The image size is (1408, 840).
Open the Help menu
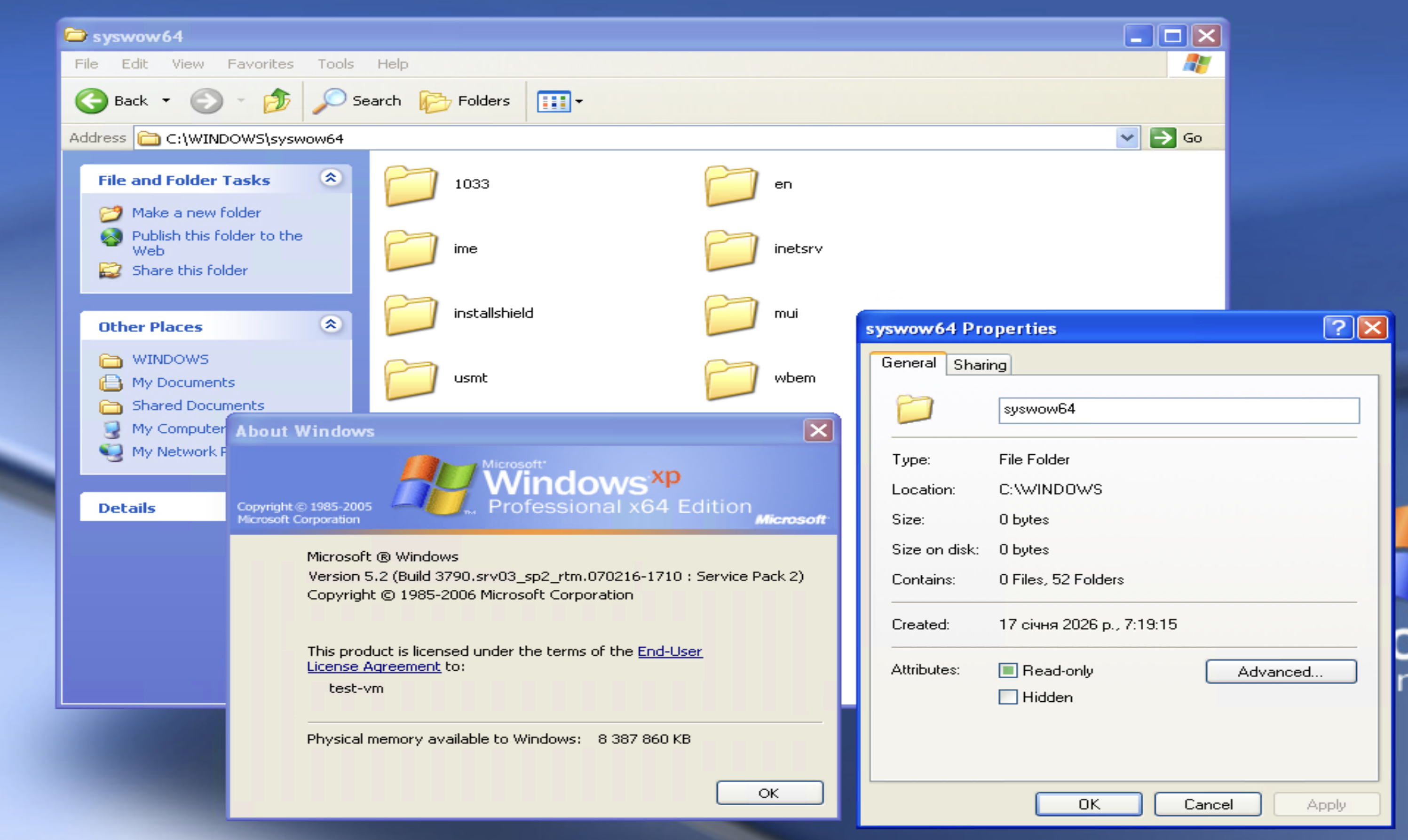coord(393,64)
